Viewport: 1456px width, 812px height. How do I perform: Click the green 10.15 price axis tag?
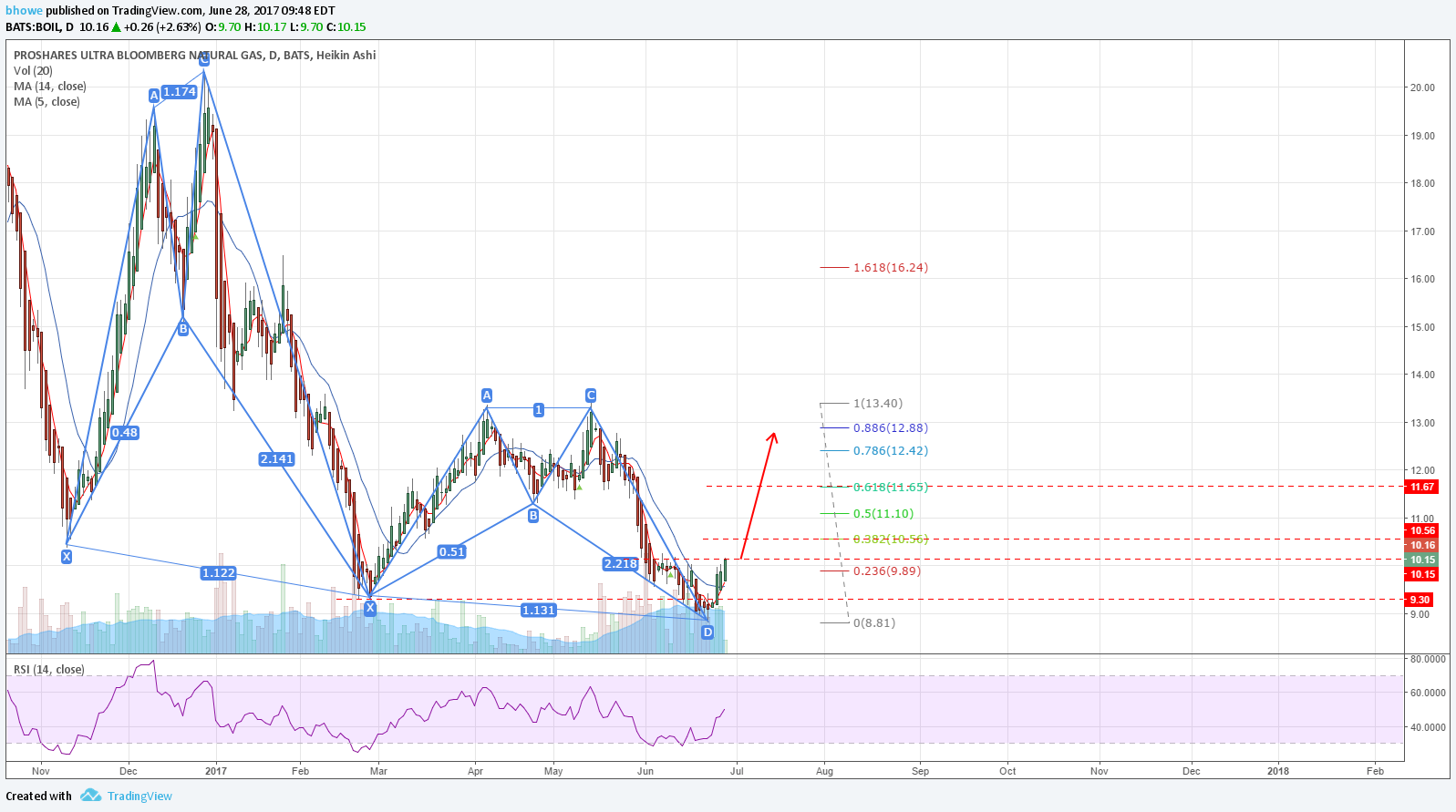pos(1422,560)
